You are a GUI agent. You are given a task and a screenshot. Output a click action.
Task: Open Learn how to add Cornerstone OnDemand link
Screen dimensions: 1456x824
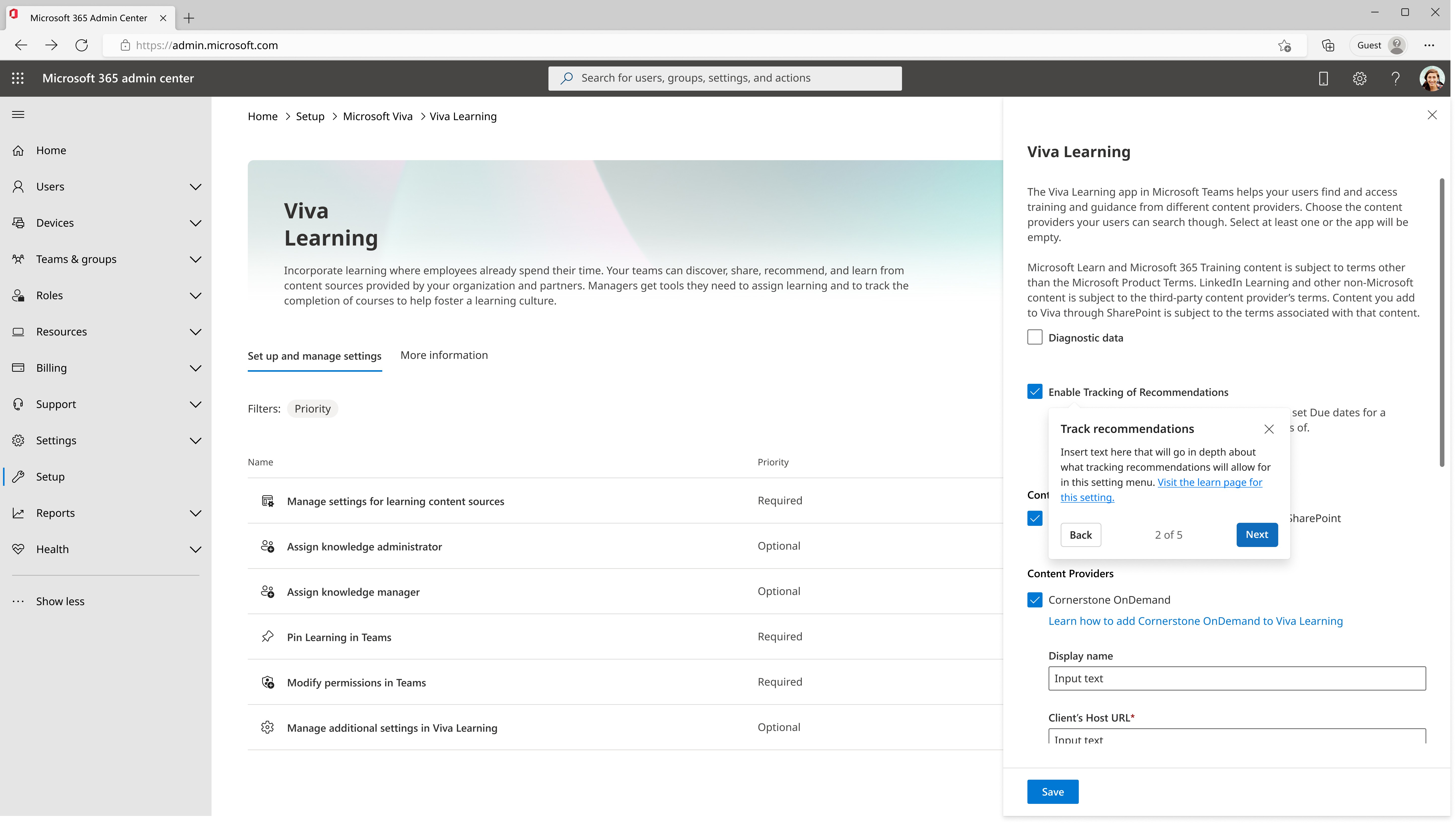tap(1195, 621)
